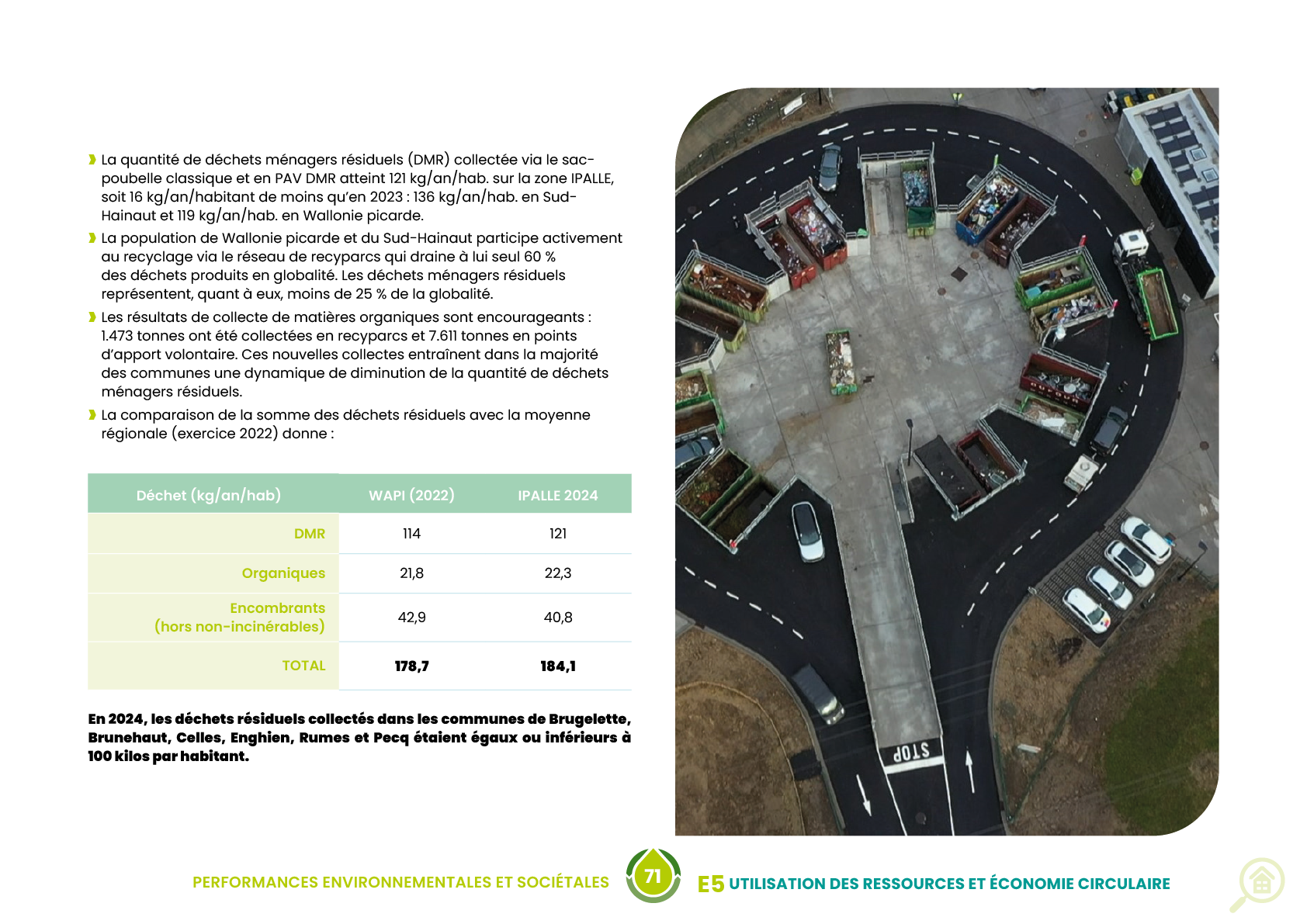Screen dimensions: 1307x924
Task: Select the 'IPALLE 2024' column header
Action: 557,495
